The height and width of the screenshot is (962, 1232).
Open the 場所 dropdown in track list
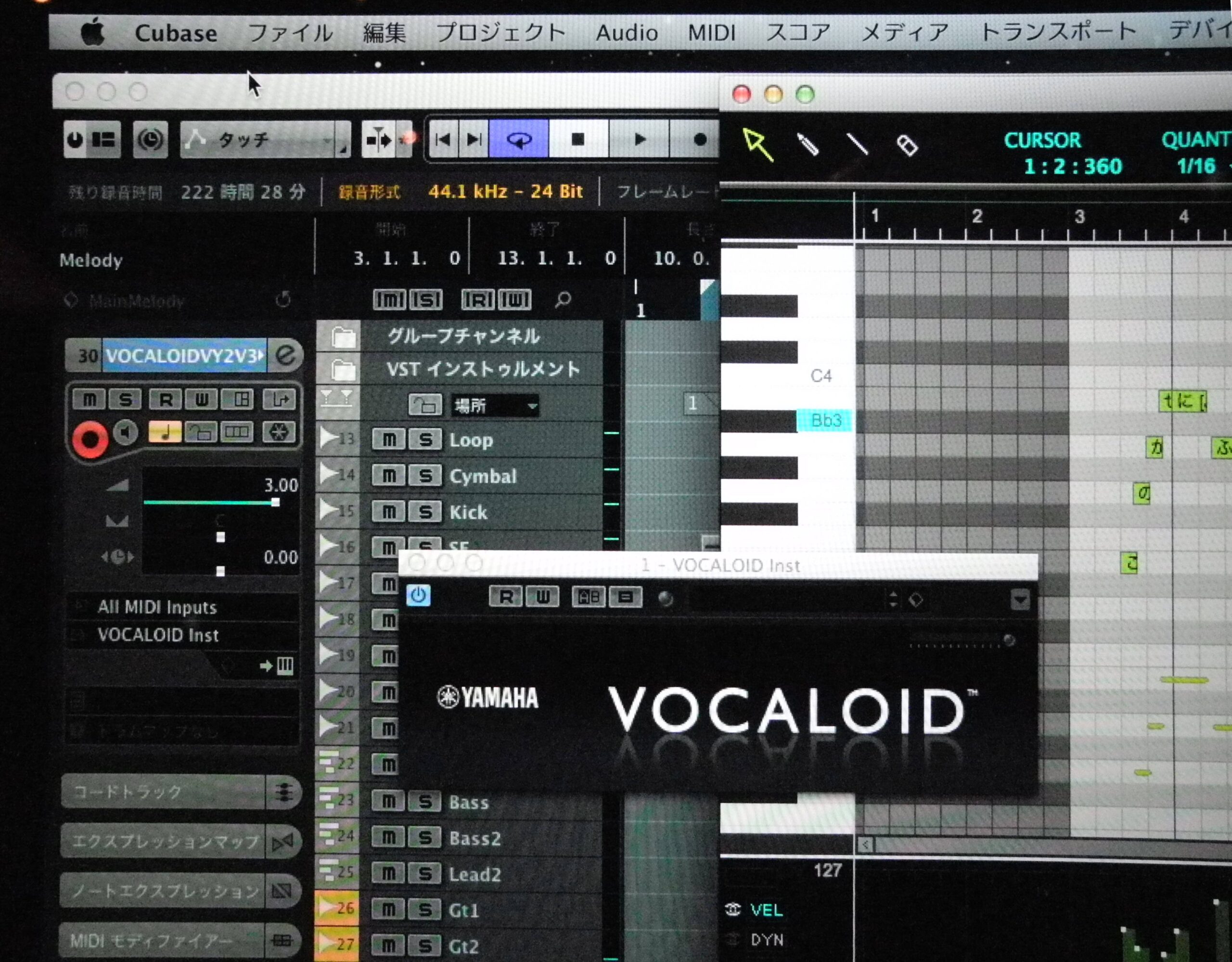(495, 405)
